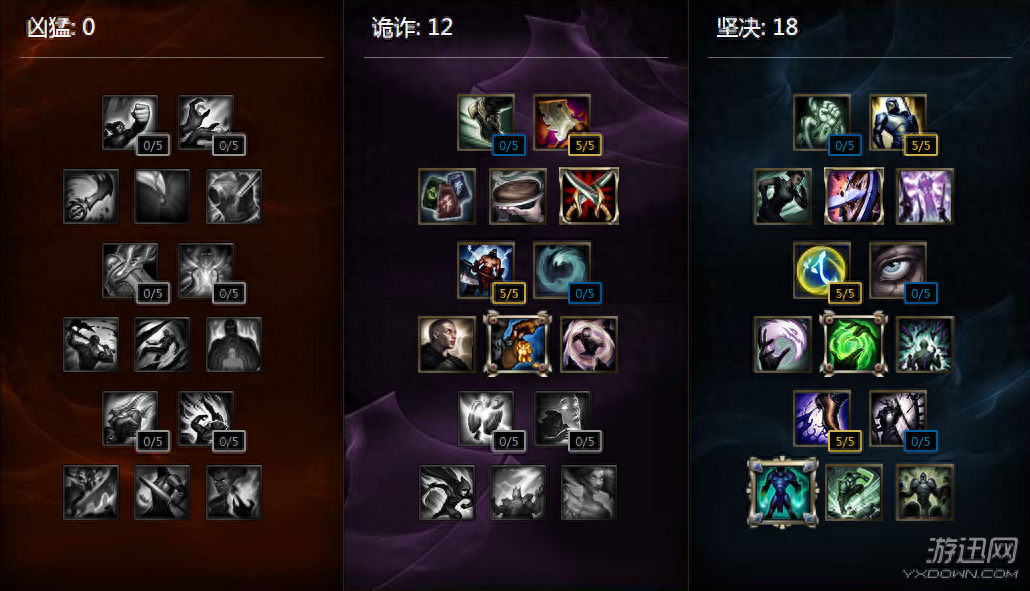The width and height of the screenshot is (1030, 591).
Task: Select the crossed swords mastery icon
Action: point(589,196)
